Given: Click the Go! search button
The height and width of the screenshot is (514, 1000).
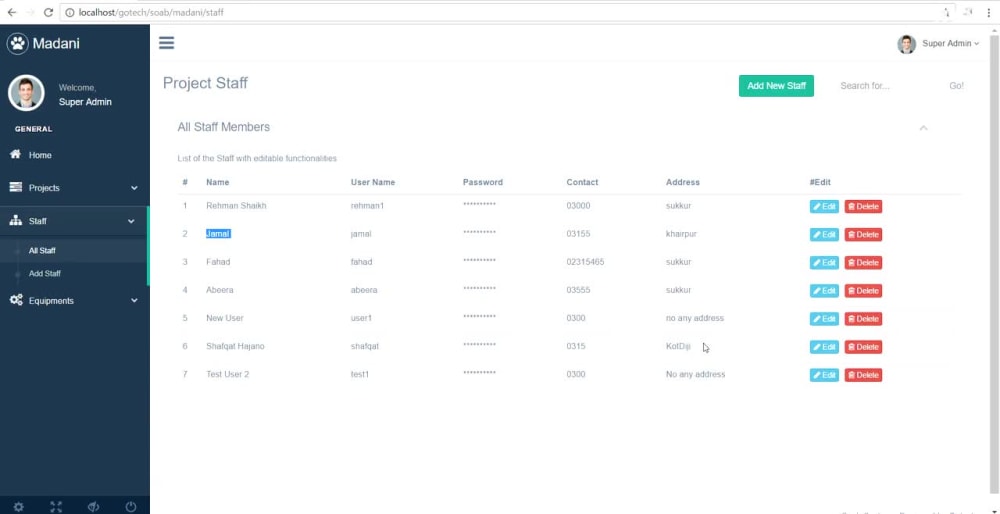Looking at the screenshot, I should click(x=956, y=85).
